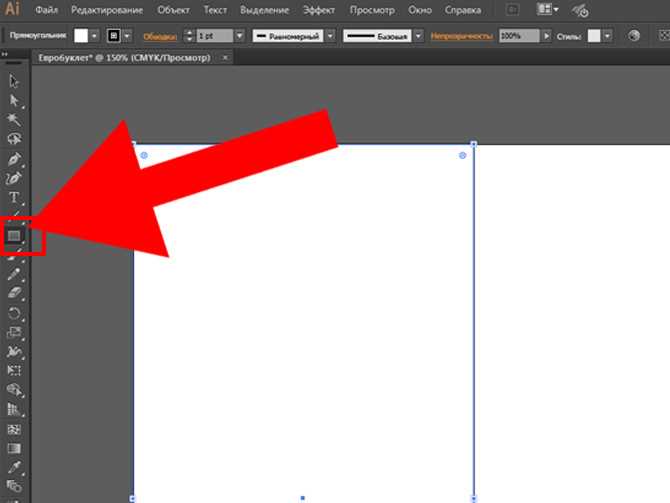Click the Базовая brush definition box
Viewport: 670px width, 503px height.
click(377, 36)
